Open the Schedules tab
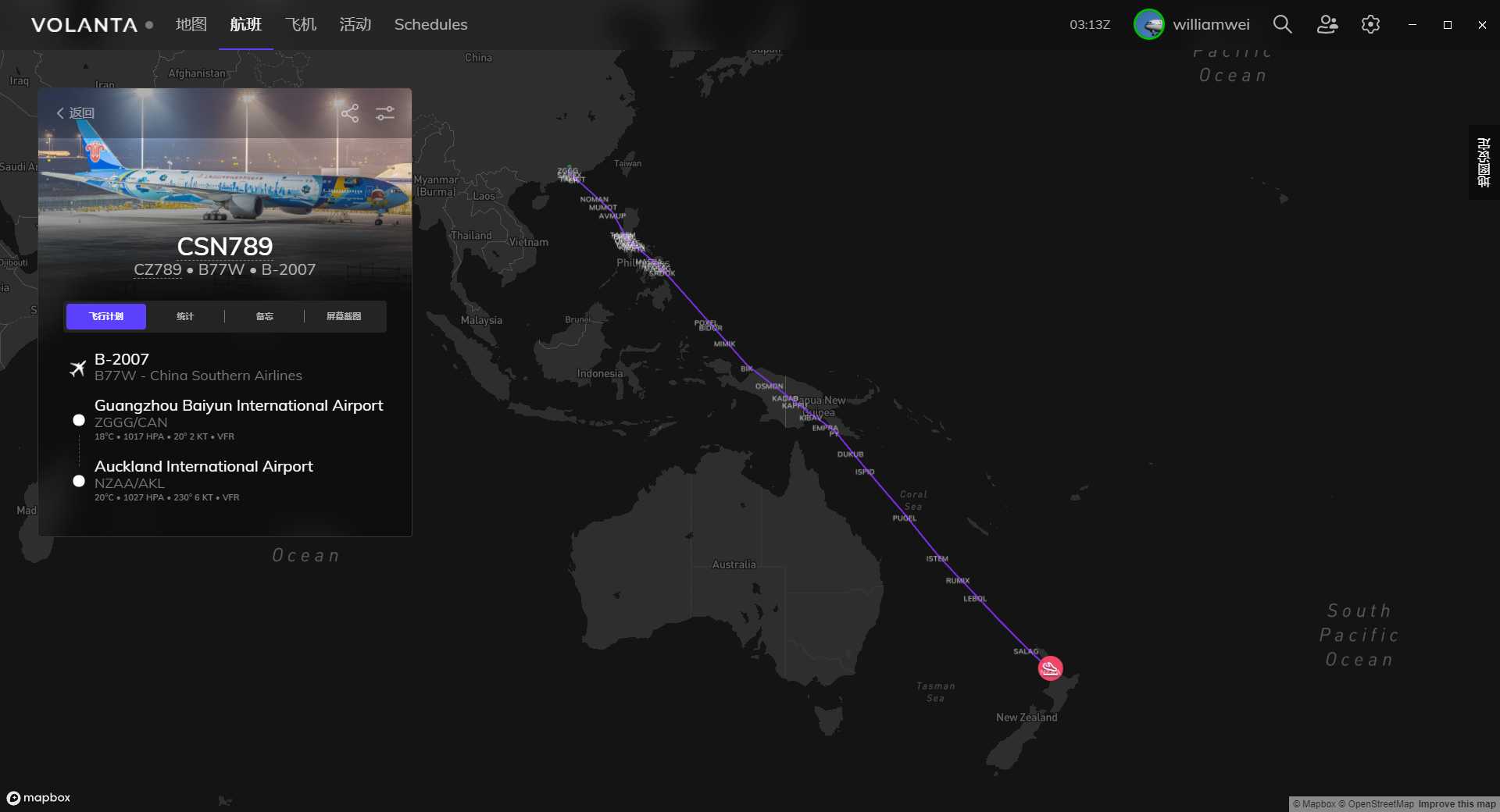Screen dimensions: 1500x812 point(430,24)
